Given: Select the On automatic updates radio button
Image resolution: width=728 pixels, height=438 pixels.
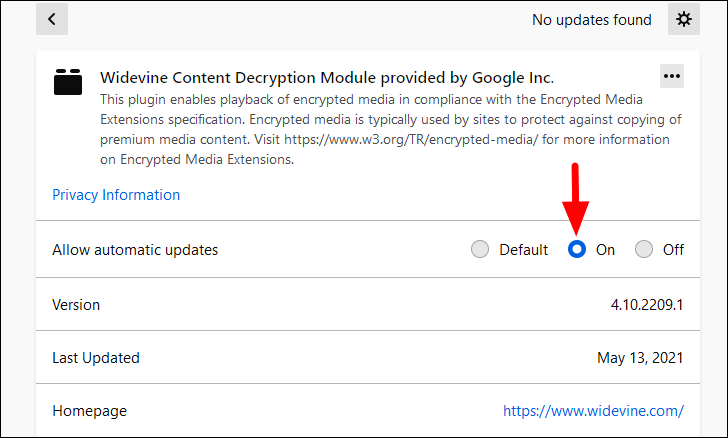Looking at the screenshot, I should (577, 249).
